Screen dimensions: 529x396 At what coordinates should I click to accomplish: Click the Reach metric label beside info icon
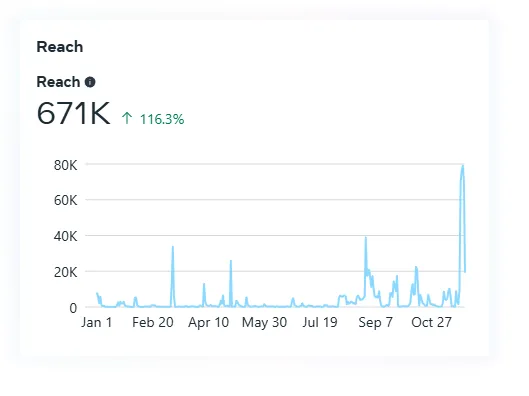coord(58,82)
